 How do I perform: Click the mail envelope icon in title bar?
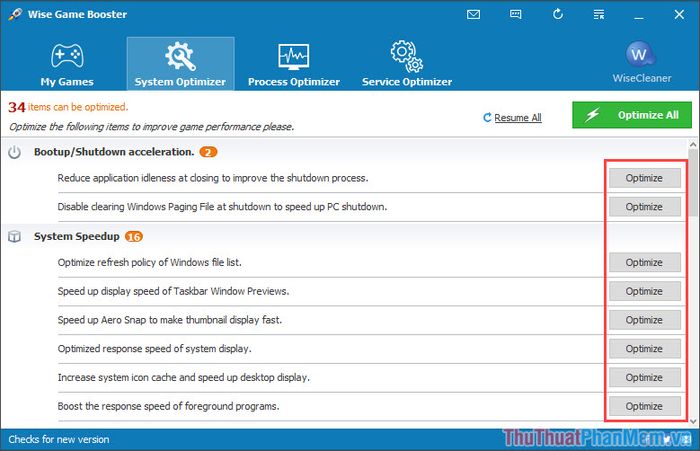point(473,14)
